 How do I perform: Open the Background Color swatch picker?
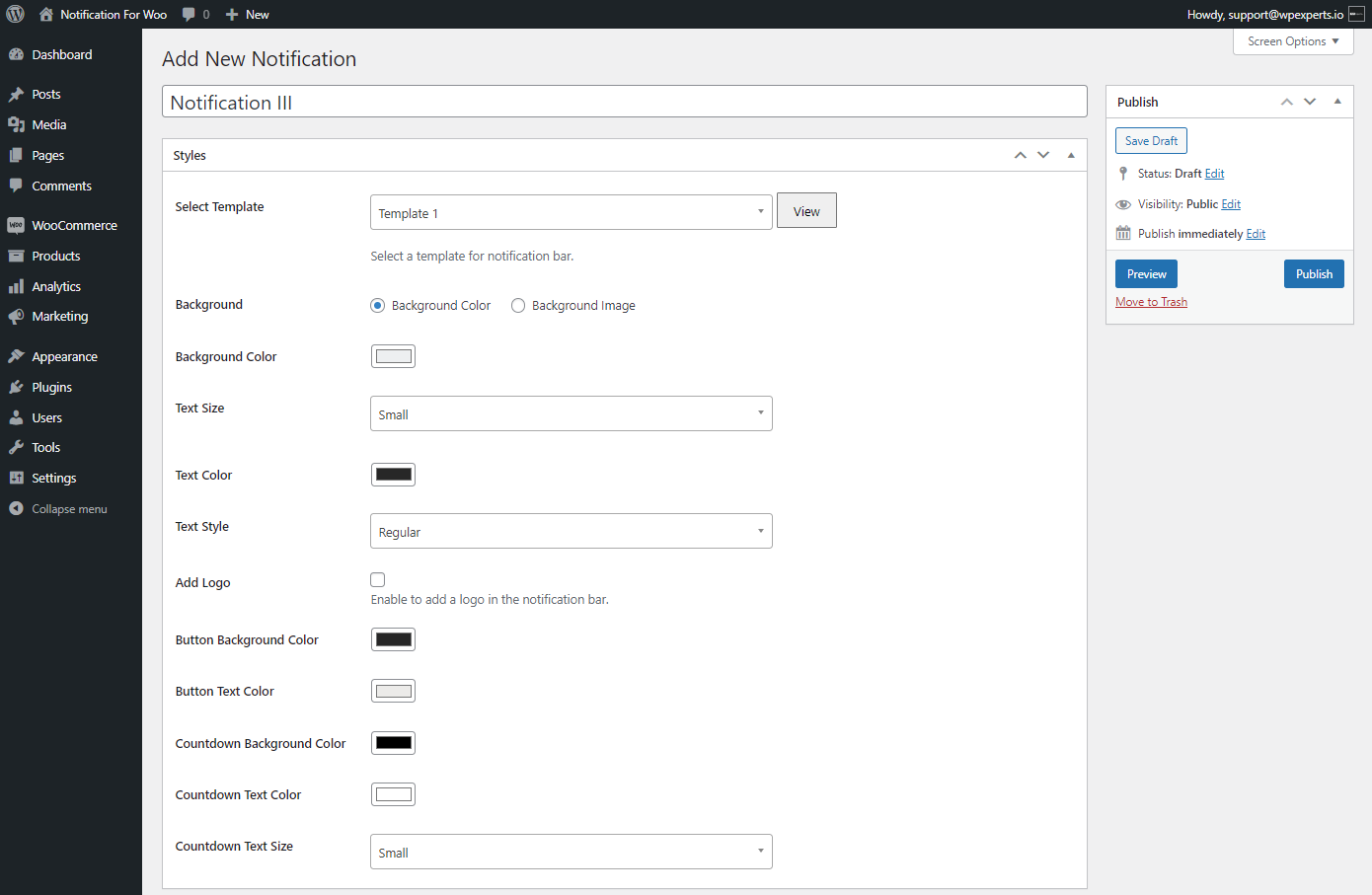tap(393, 356)
